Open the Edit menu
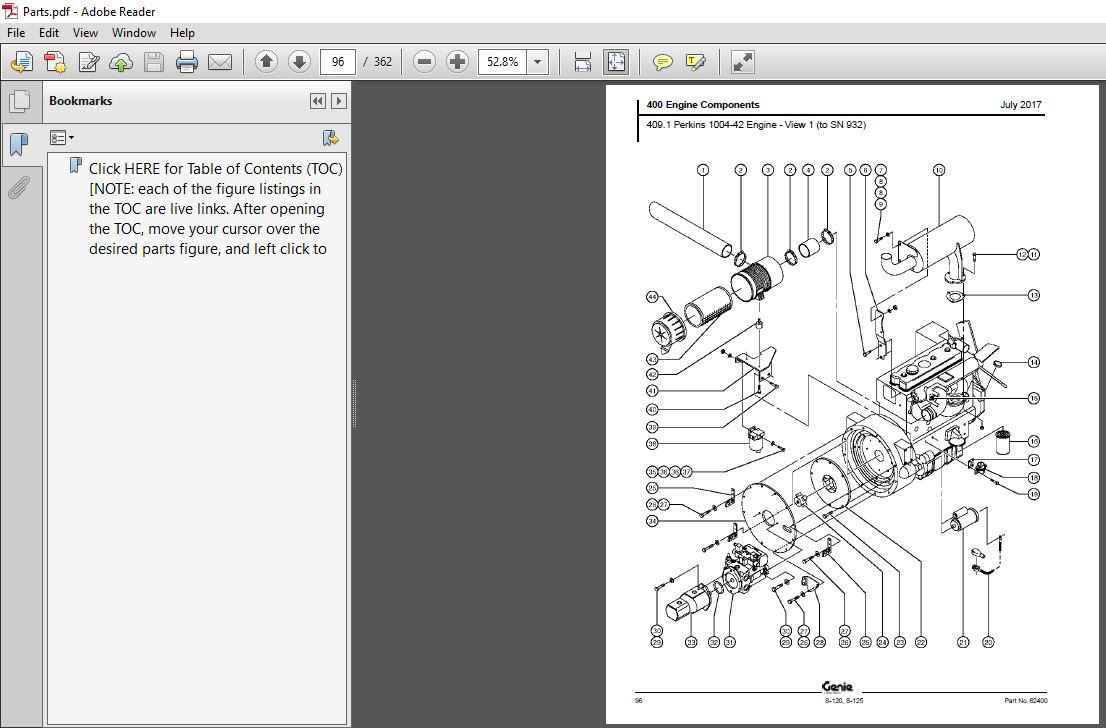The image size is (1106, 728). (x=49, y=32)
